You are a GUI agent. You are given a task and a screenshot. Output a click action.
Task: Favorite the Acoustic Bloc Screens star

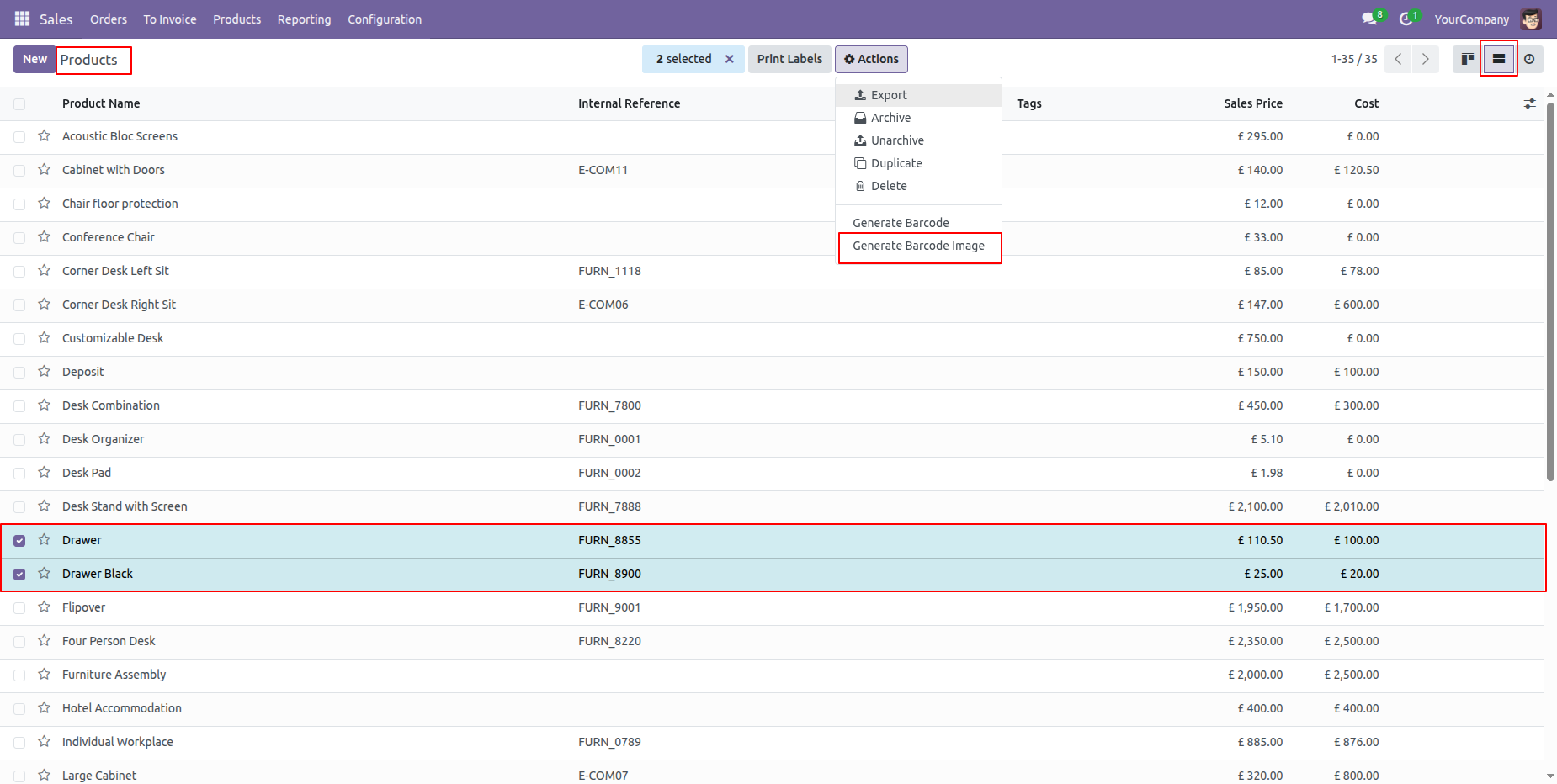[x=45, y=136]
